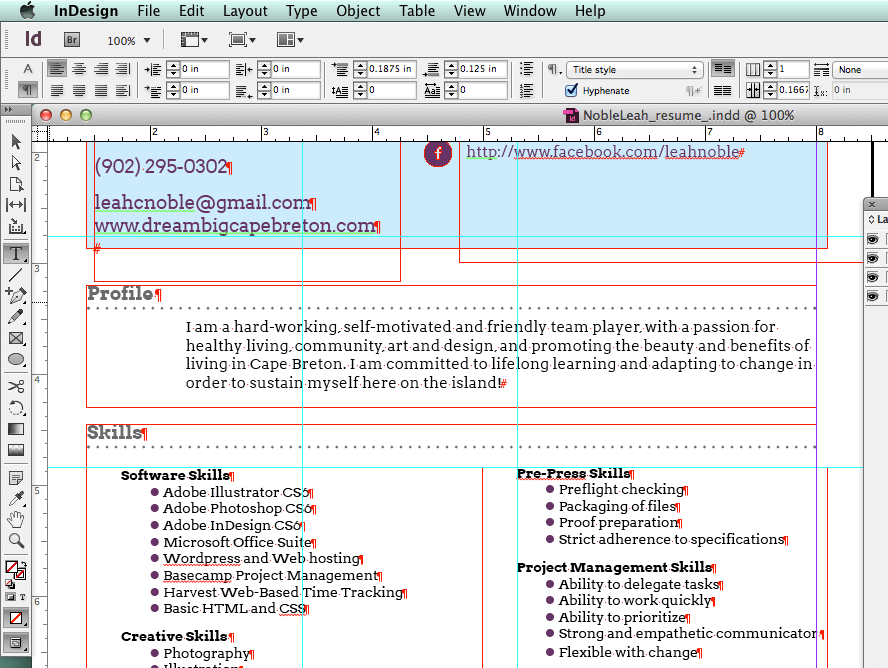Open the None dropdown at toolbar right
This screenshot has width=888, height=668.
(860, 69)
